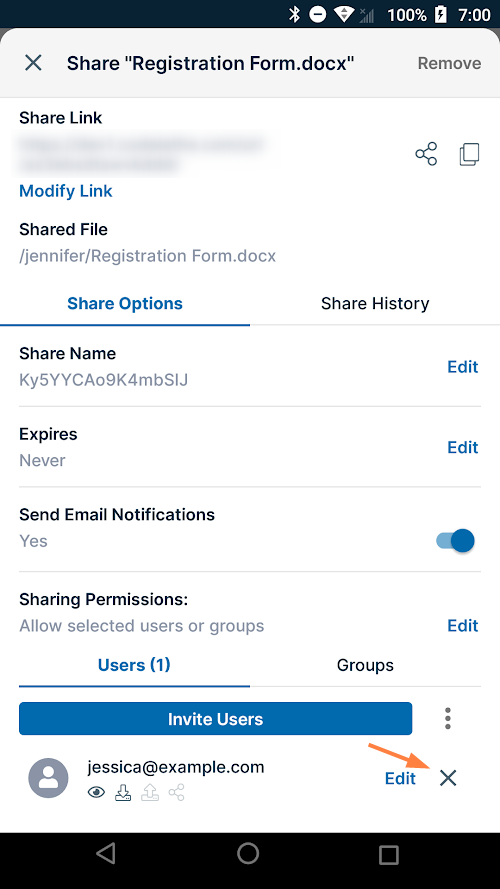This screenshot has width=500, height=889.
Task: Tap the share link icon
Action: pos(426,154)
